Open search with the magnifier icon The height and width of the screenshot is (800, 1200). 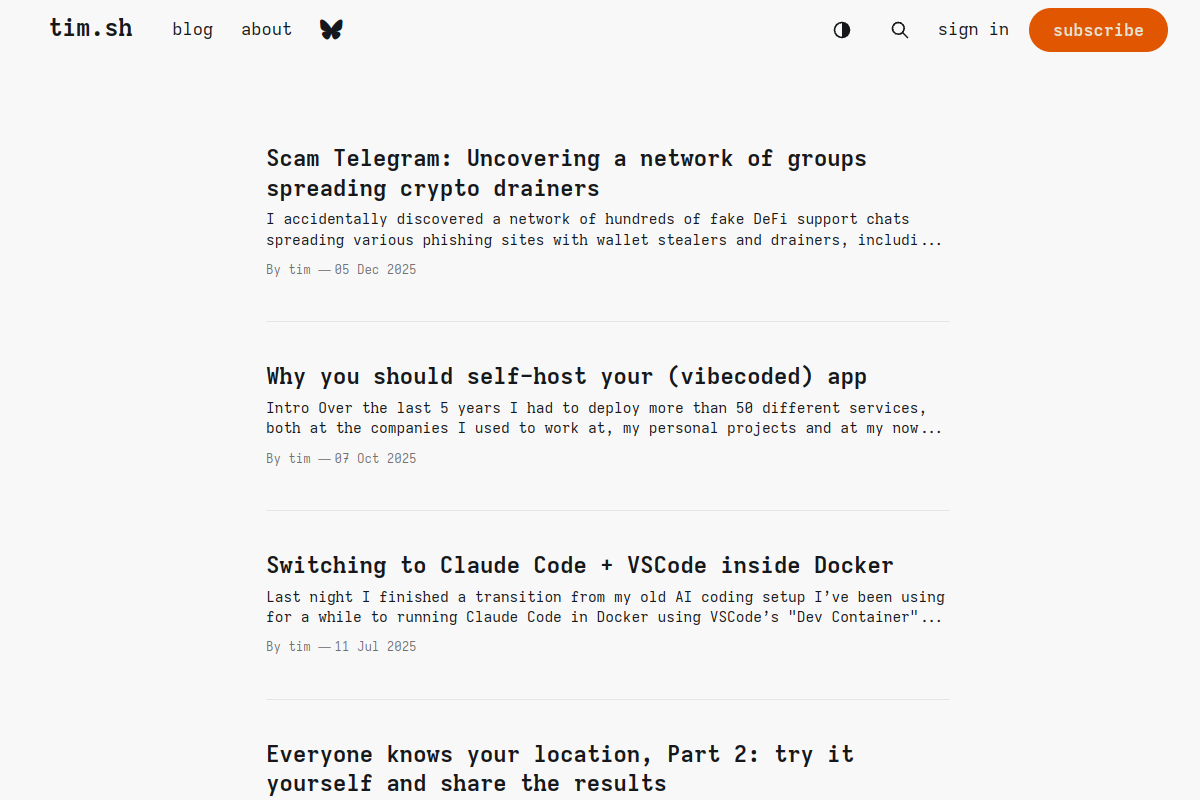[900, 30]
